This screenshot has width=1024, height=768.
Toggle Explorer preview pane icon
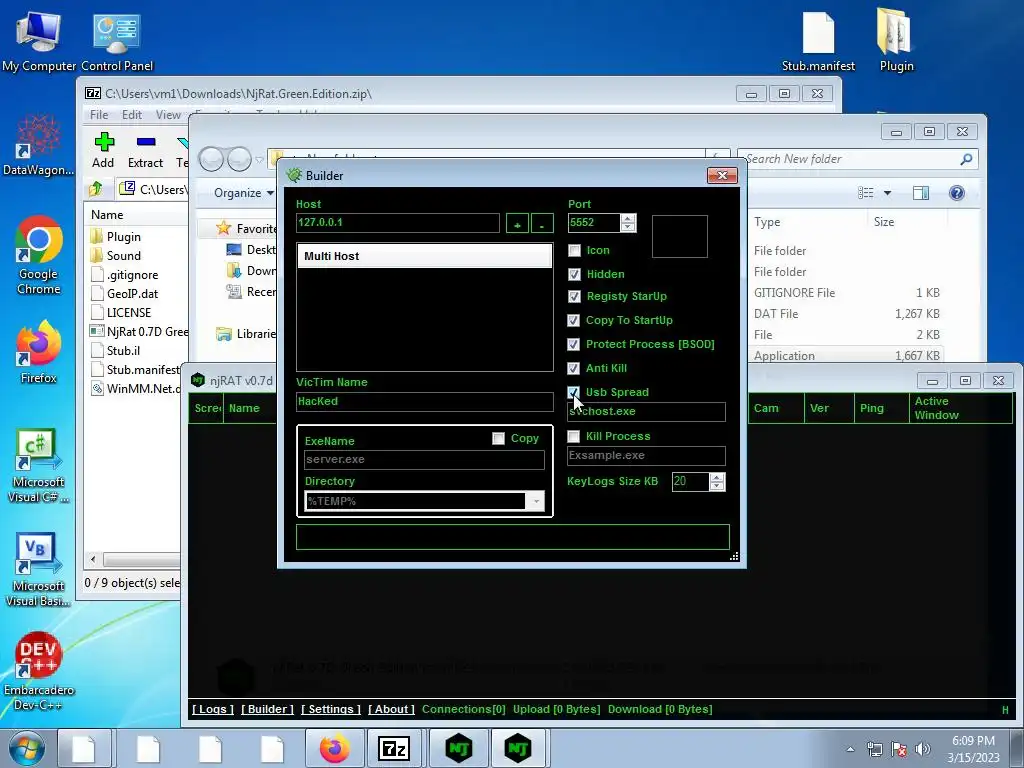point(921,193)
